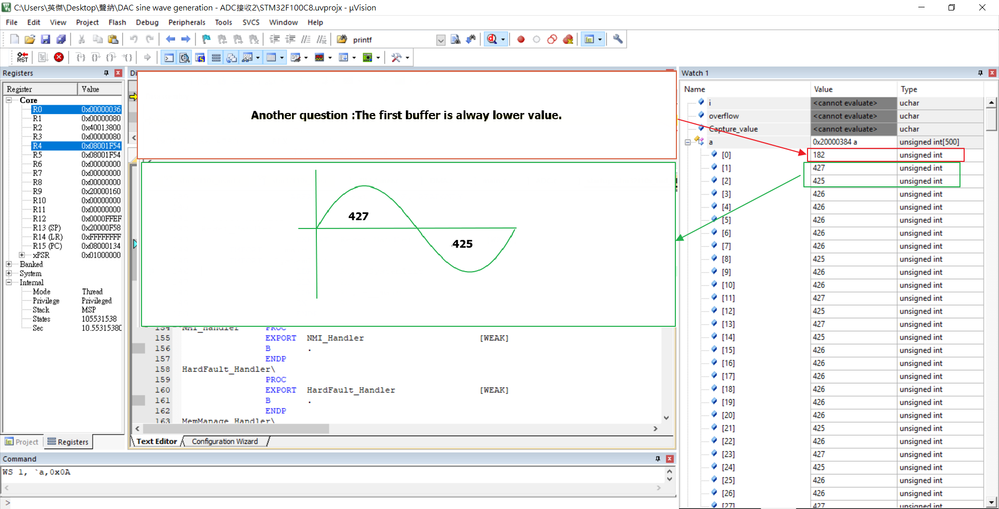Select the Text Editor tab
Screen dimensions: 999x509
[x=156, y=441]
